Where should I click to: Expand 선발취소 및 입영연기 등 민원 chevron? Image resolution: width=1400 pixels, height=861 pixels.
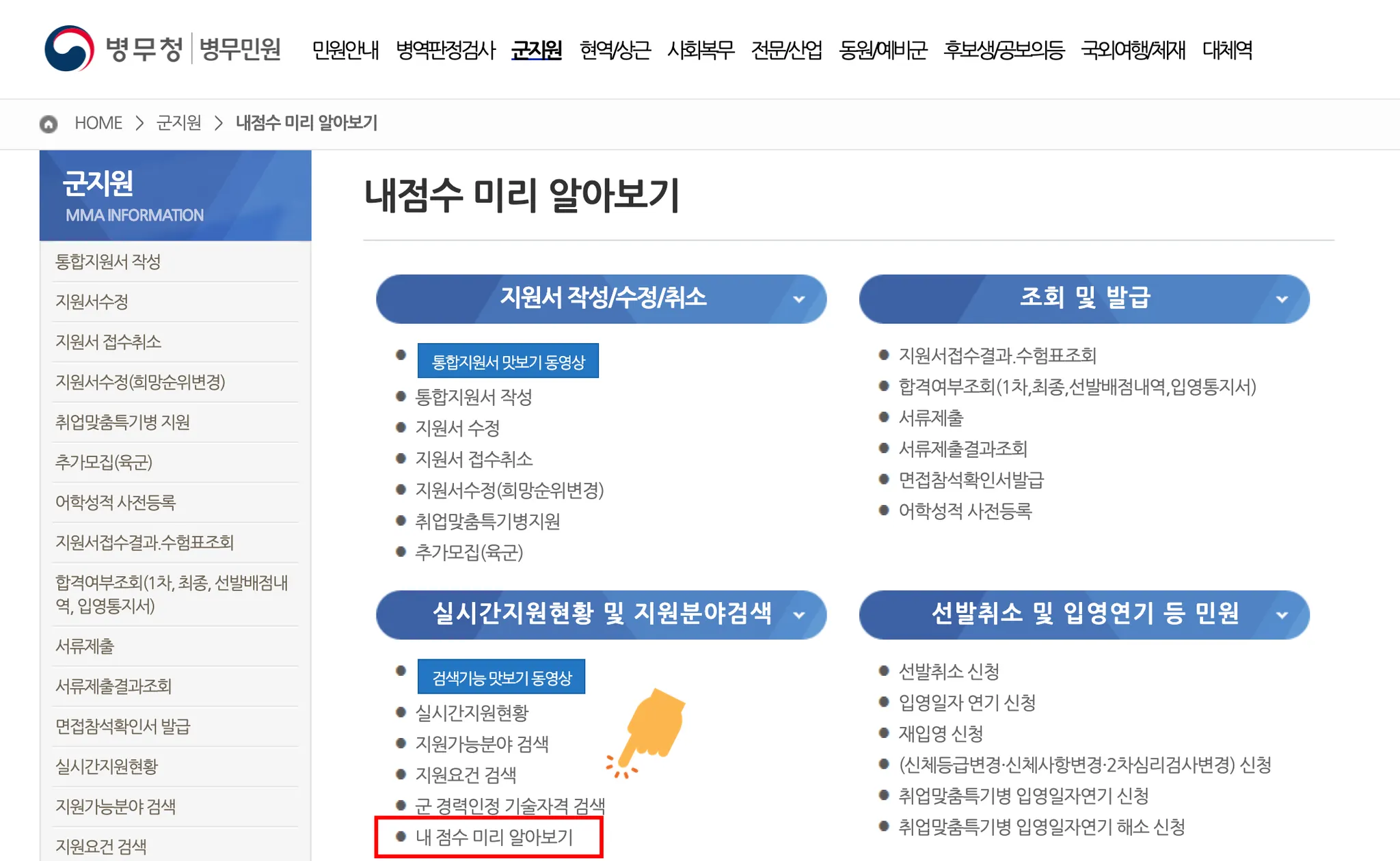pyautogui.click(x=1282, y=615)
